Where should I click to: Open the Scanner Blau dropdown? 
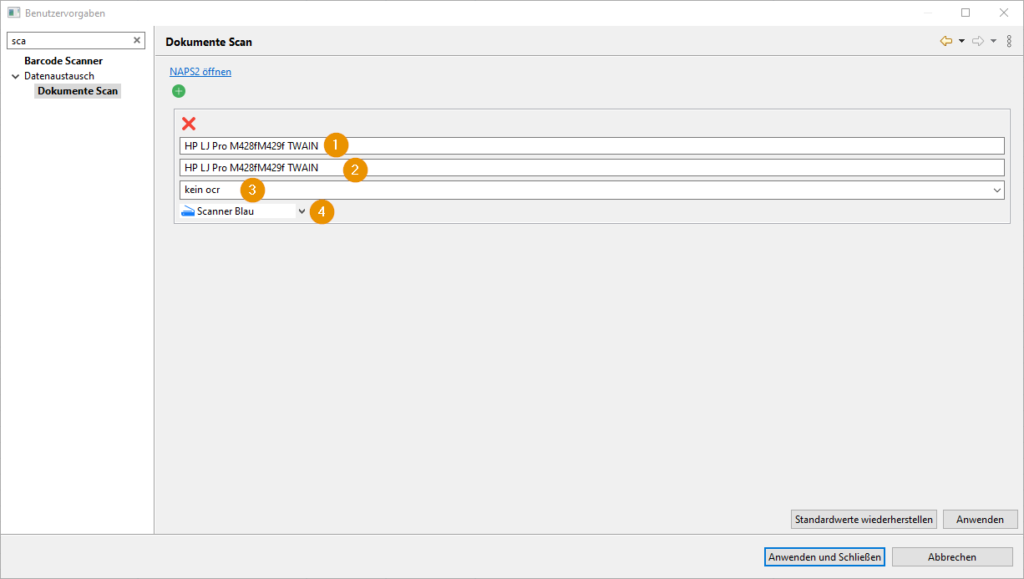(302, 211)
